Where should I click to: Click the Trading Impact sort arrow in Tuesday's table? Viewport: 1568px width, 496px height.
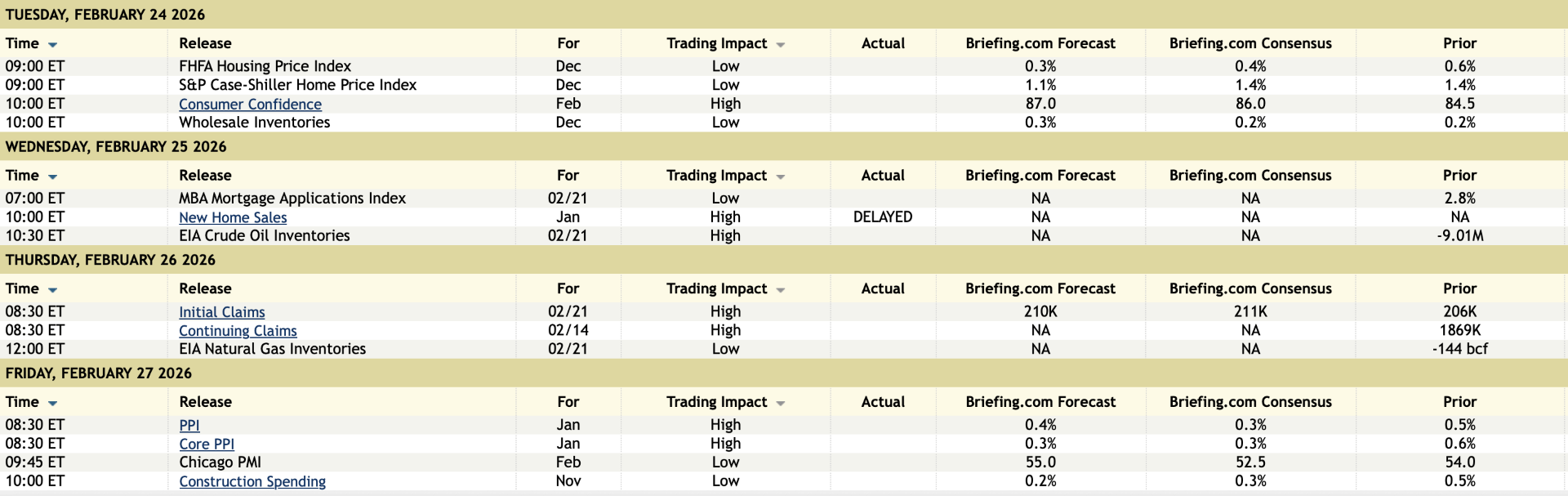[x=781, y=45]
